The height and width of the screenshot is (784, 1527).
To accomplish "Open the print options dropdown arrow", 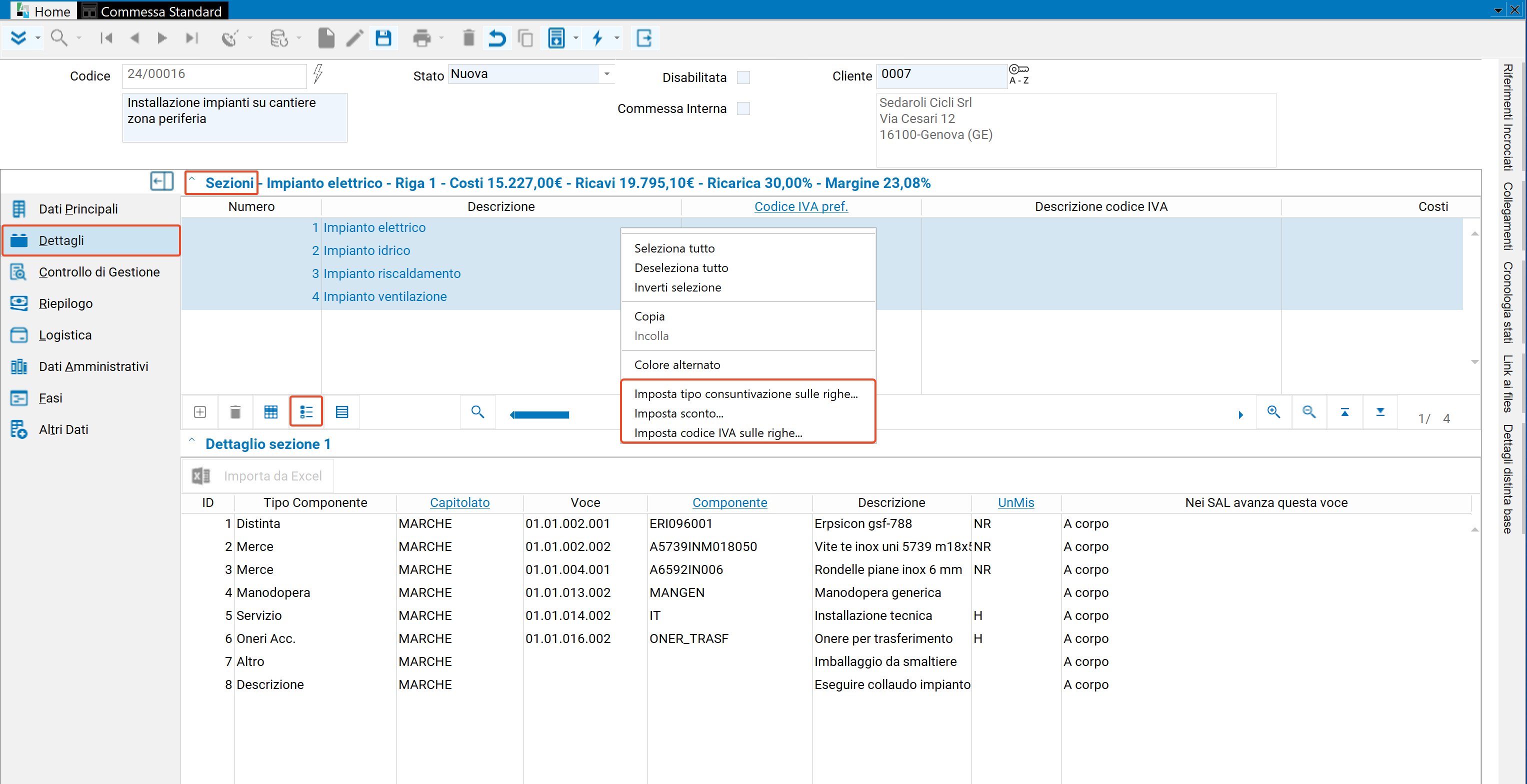I will 441,38.
